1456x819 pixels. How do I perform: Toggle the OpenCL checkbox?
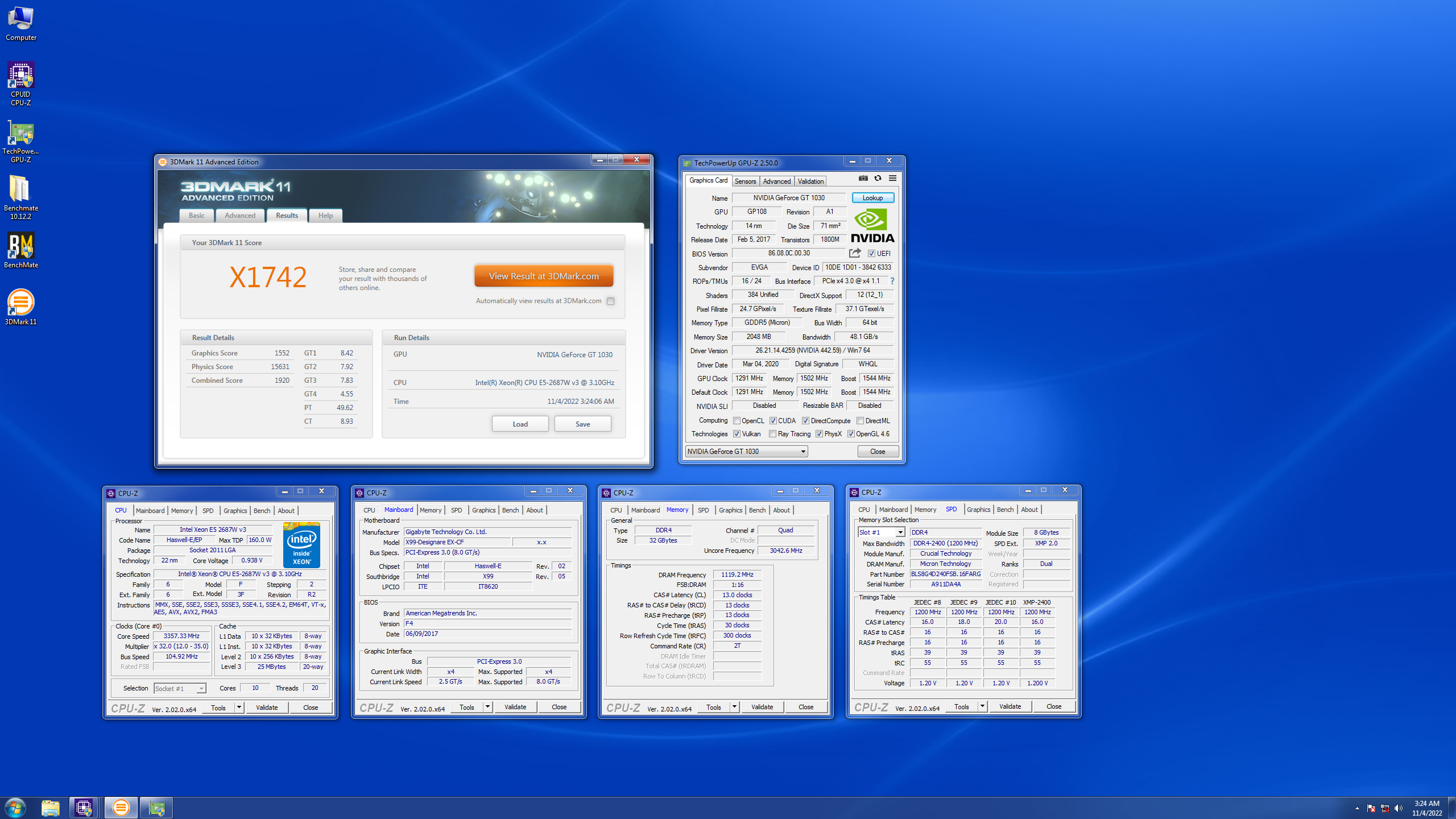point(737,421)
